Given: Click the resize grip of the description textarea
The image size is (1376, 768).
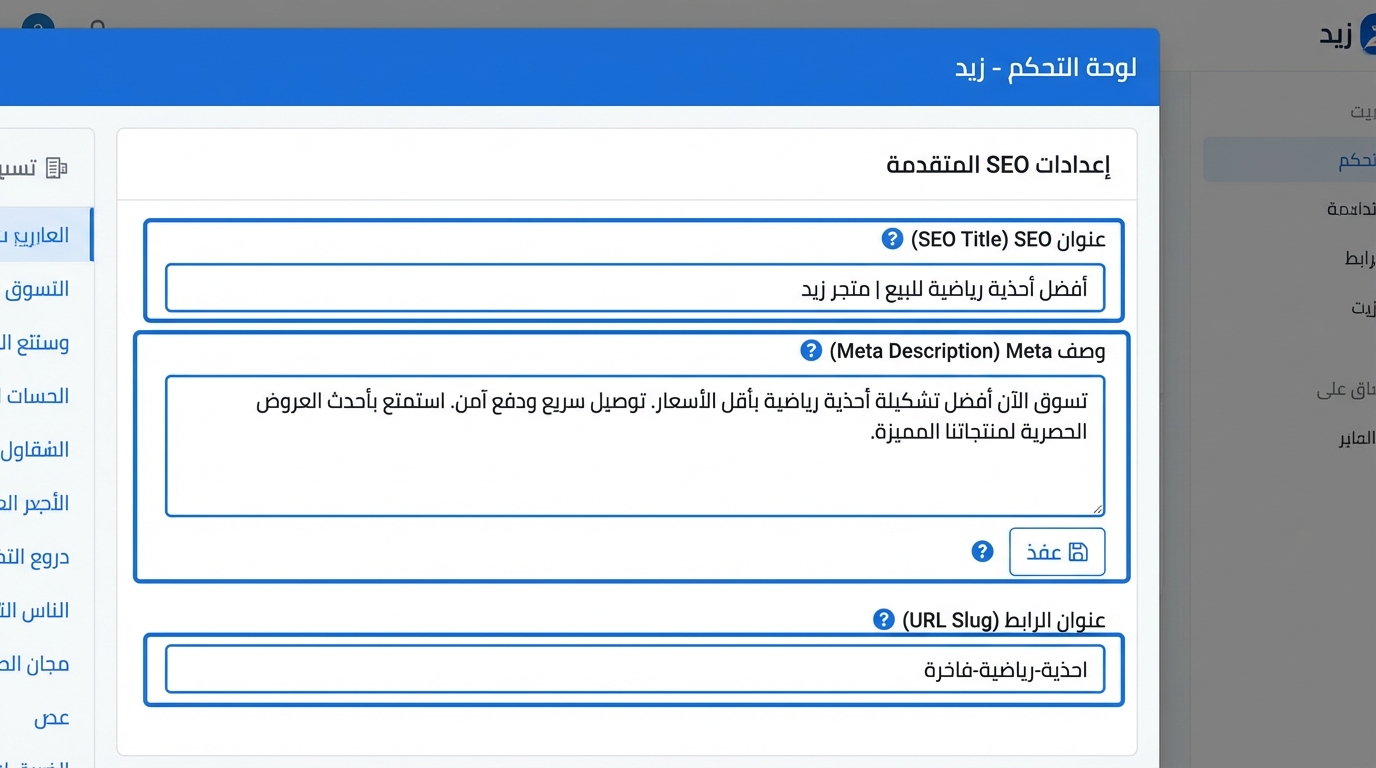Looking at the screenshot, I should coord(1096,508).
